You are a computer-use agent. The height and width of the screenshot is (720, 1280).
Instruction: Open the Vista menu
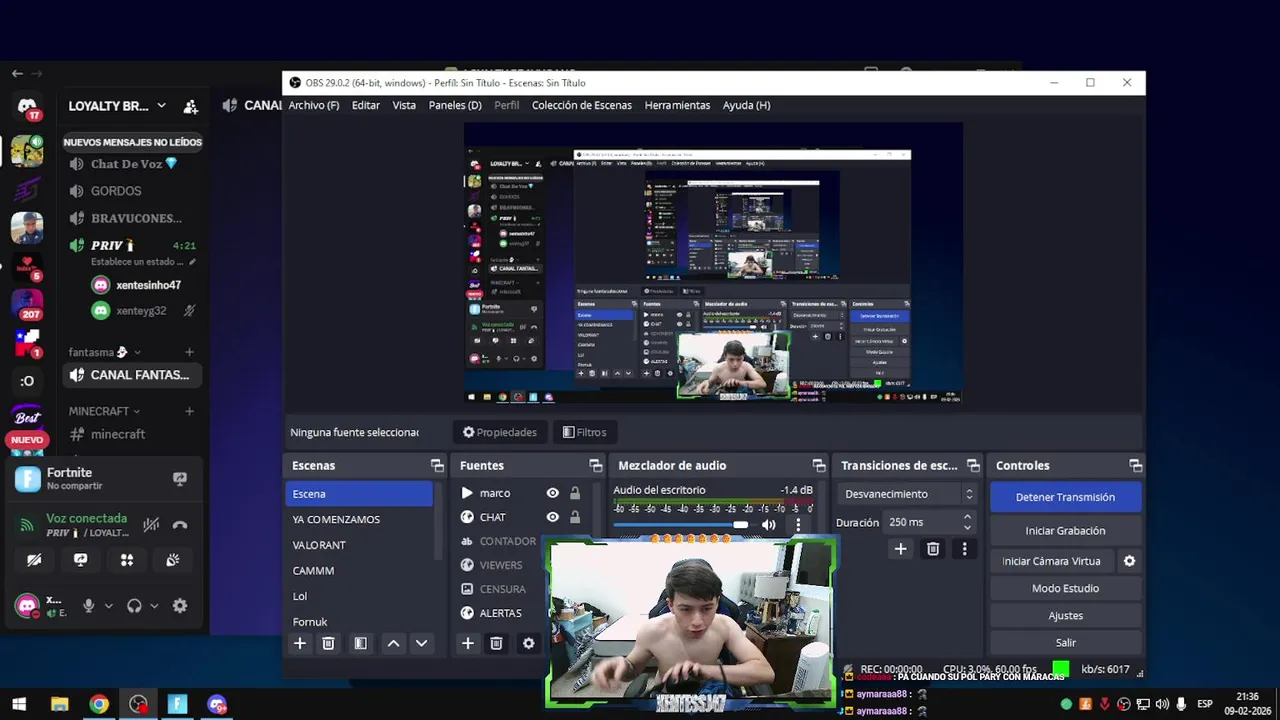pos(404,105)
